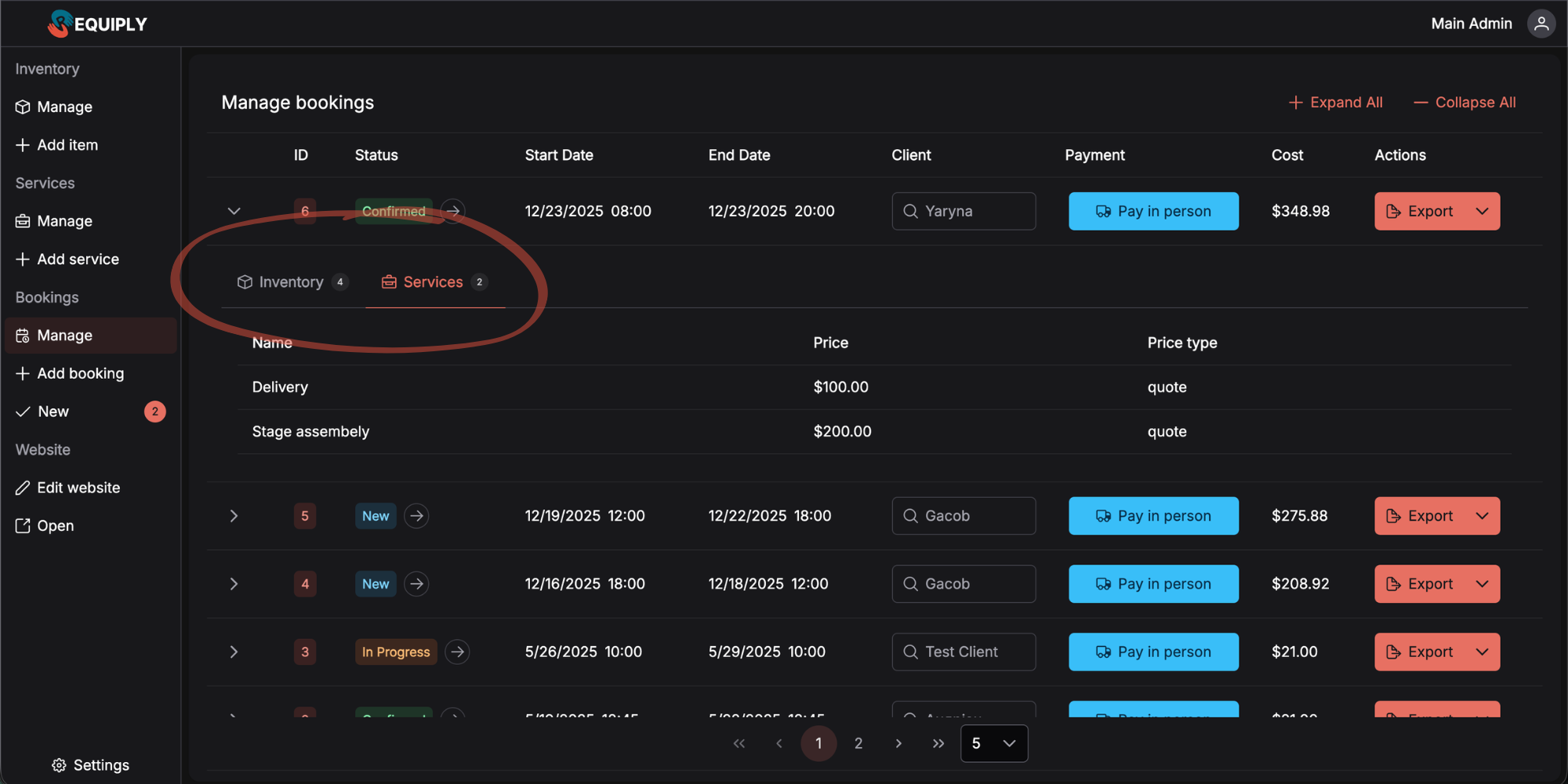Click the New bookings badge count
The height and width of the screenshot is (784, 1568).
pos(154,412)
